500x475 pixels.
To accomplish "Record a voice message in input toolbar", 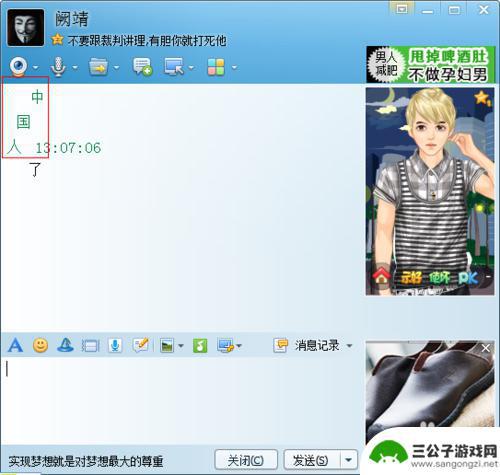I will tap(115, 346).
